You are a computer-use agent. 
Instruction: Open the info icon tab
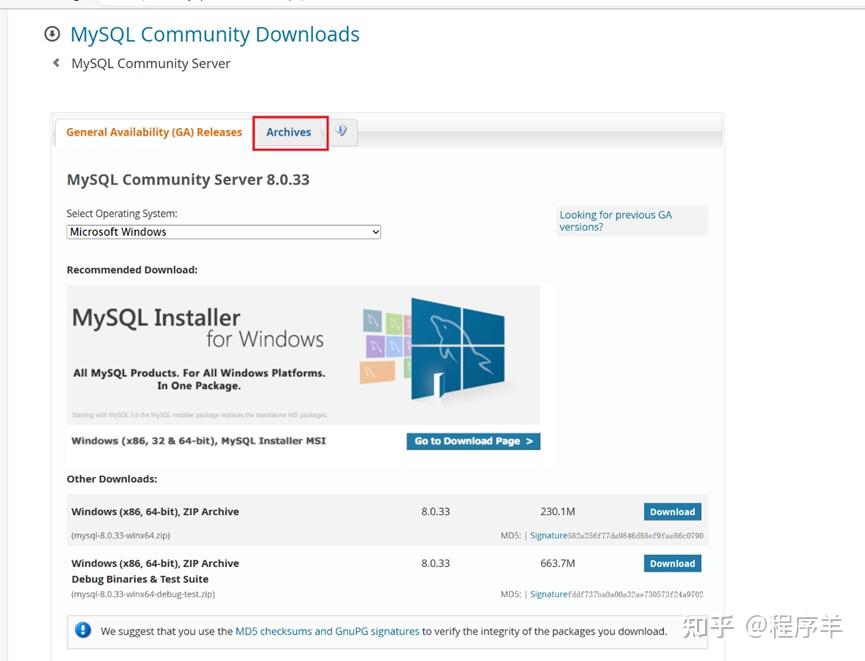341,131
